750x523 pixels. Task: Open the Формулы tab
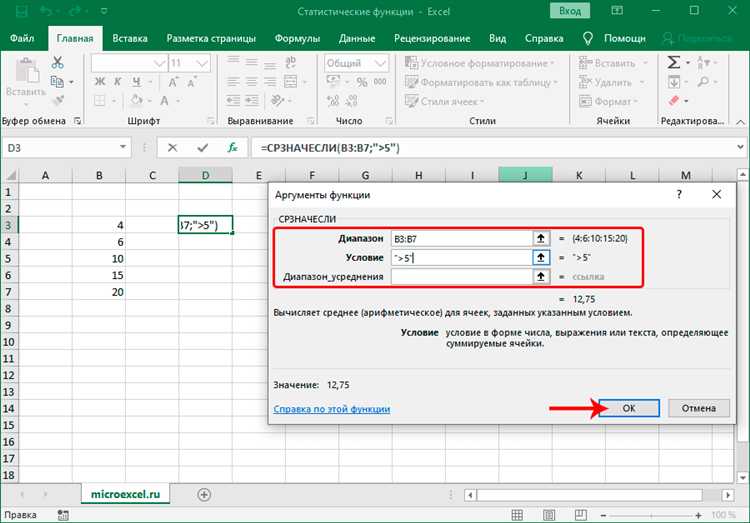click(297, 38)
